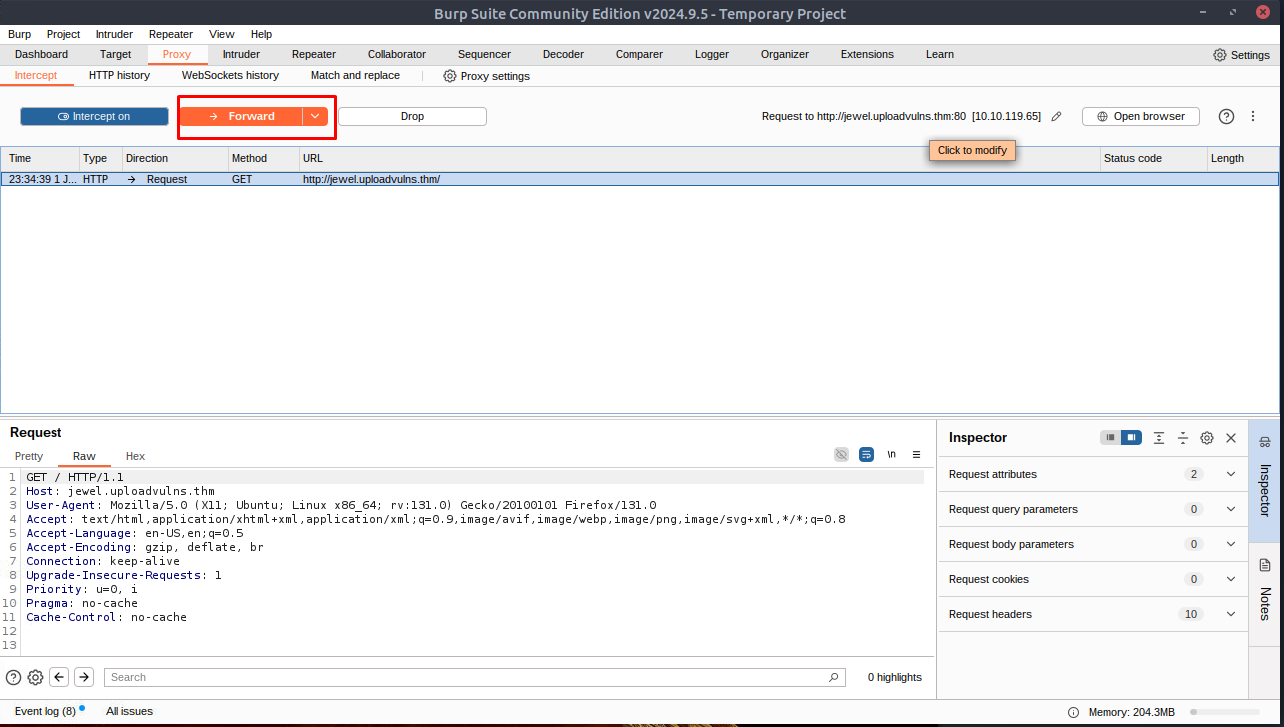Switch request view to Hex
1284x727 pixels.
135,456
